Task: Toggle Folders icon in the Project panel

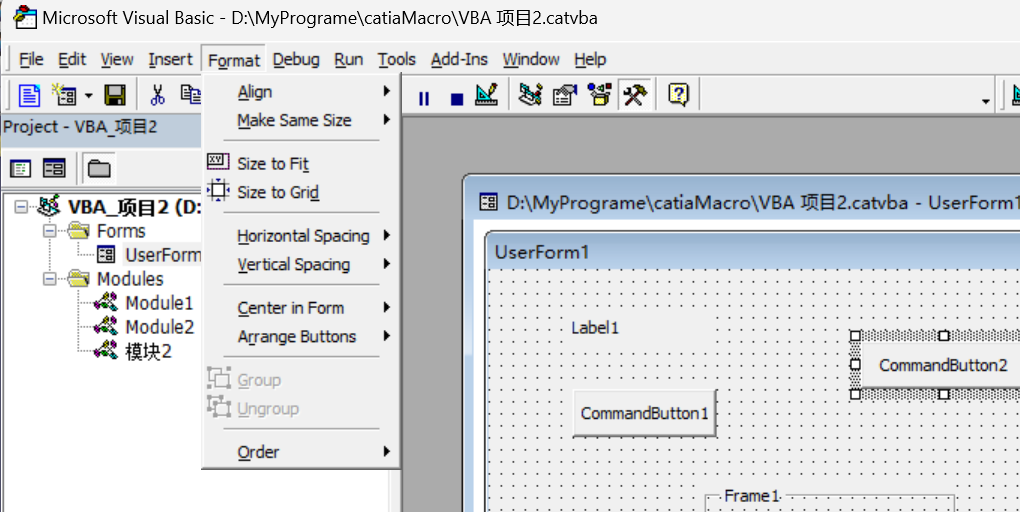Action: point(99,169)
